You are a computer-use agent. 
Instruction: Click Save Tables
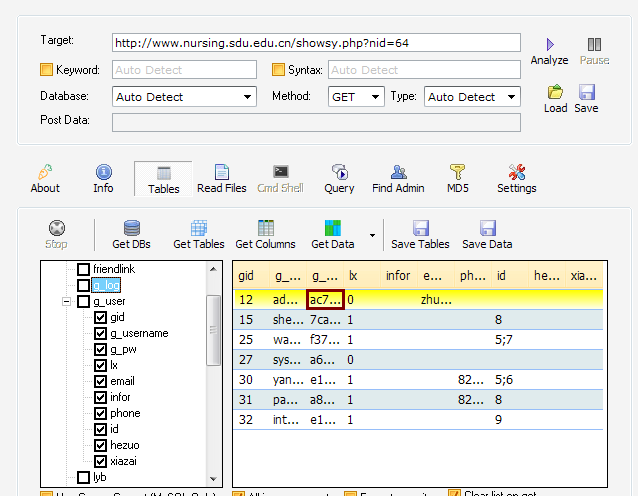click(x=420, y=235)
